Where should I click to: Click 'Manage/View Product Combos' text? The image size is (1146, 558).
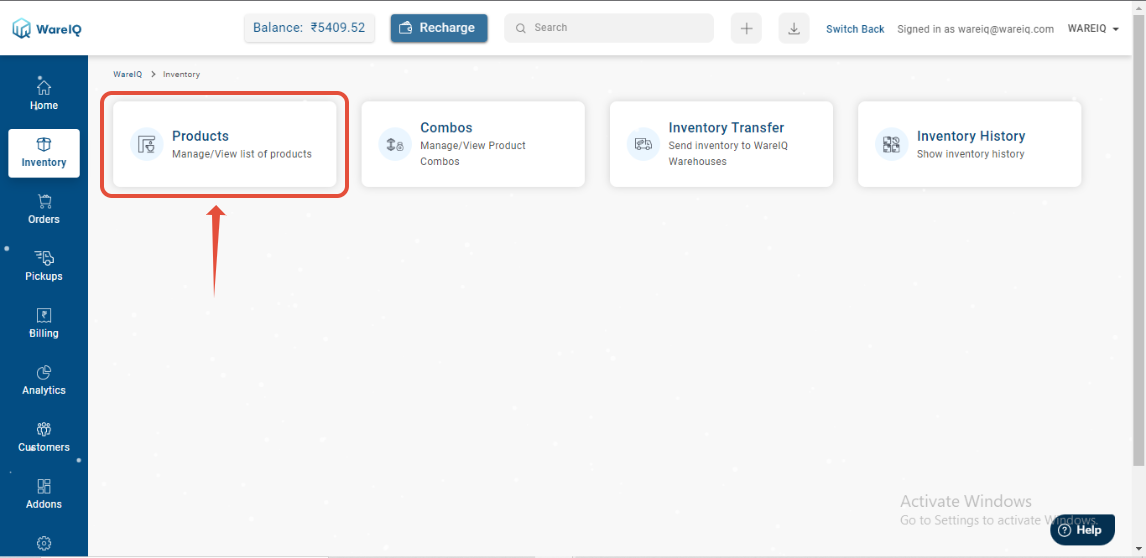click(x=473, y=154)
